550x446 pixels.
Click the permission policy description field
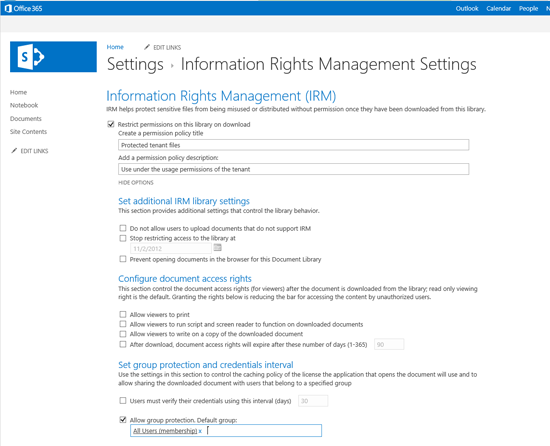tap(294, 169)
